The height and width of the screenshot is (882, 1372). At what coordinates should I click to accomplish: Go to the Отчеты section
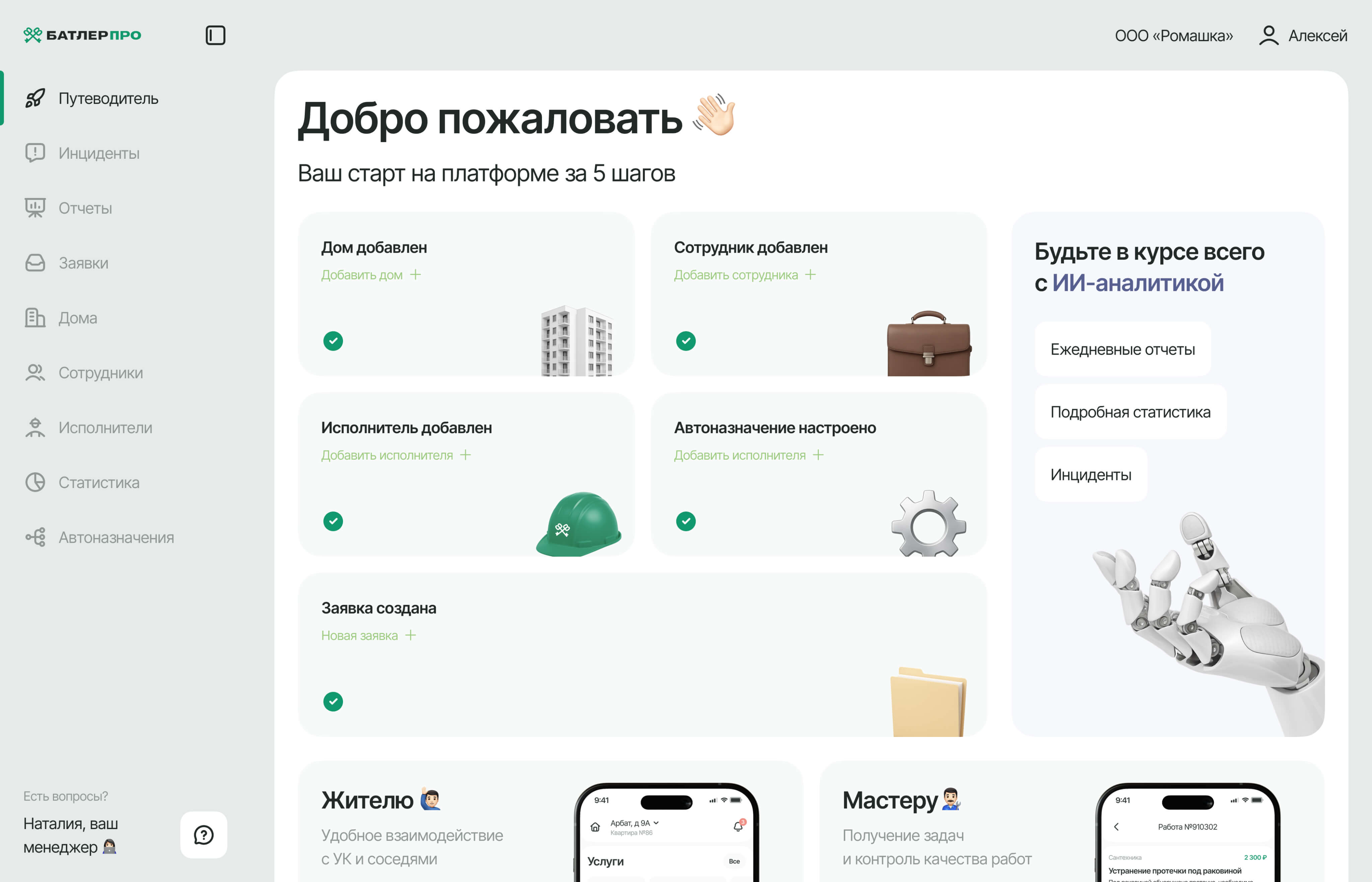pos(85,208)
